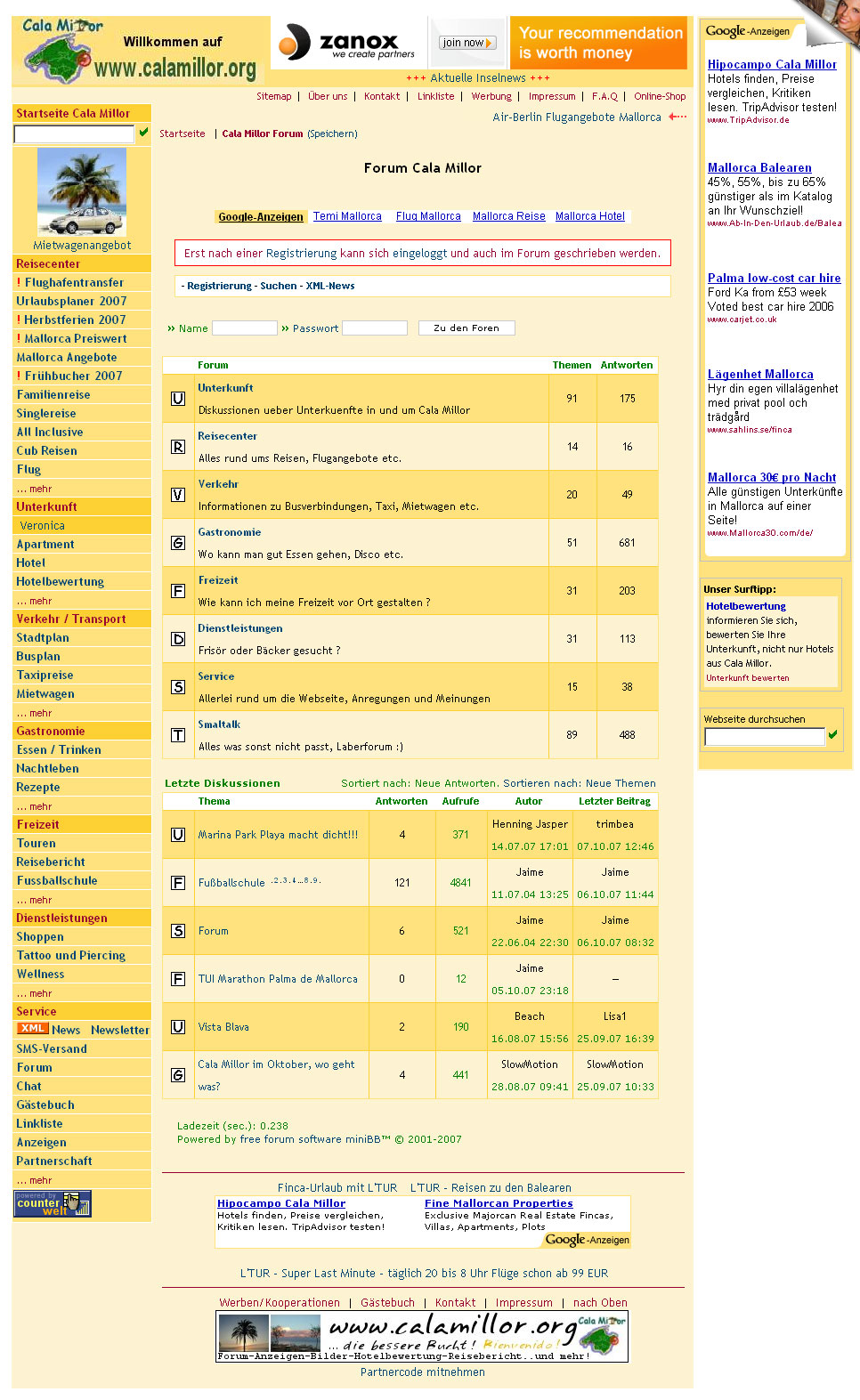Click the D icon beside Dienstleistungen forum
Screen dimensions: 860x1400
(178, 639)
